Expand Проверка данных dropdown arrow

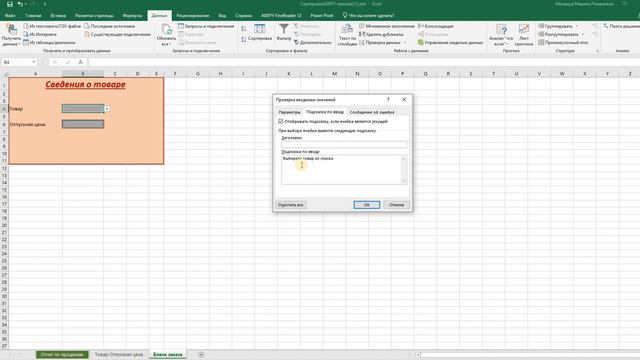point(405,42)
